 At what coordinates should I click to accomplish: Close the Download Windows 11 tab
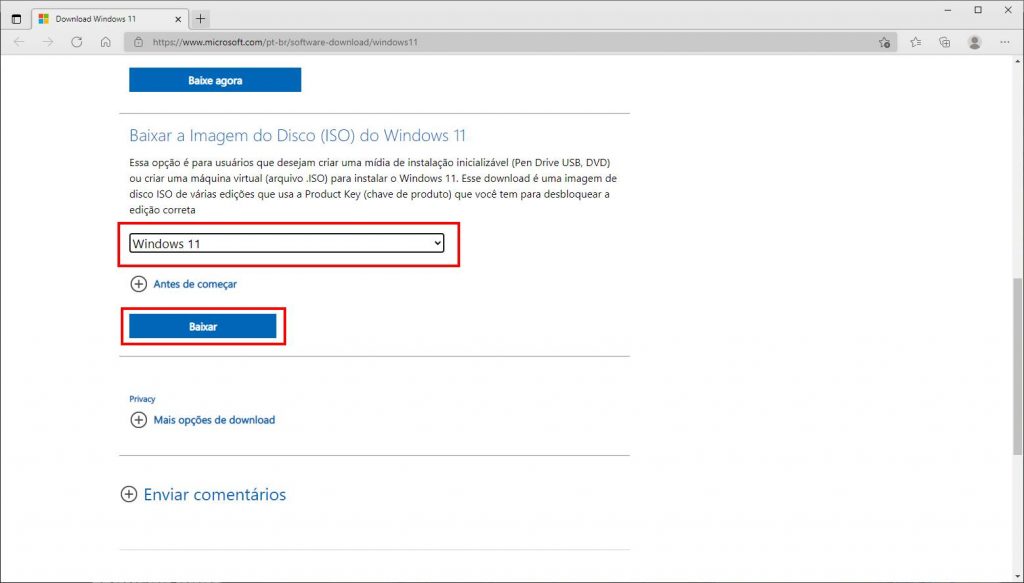click(176, 18)
